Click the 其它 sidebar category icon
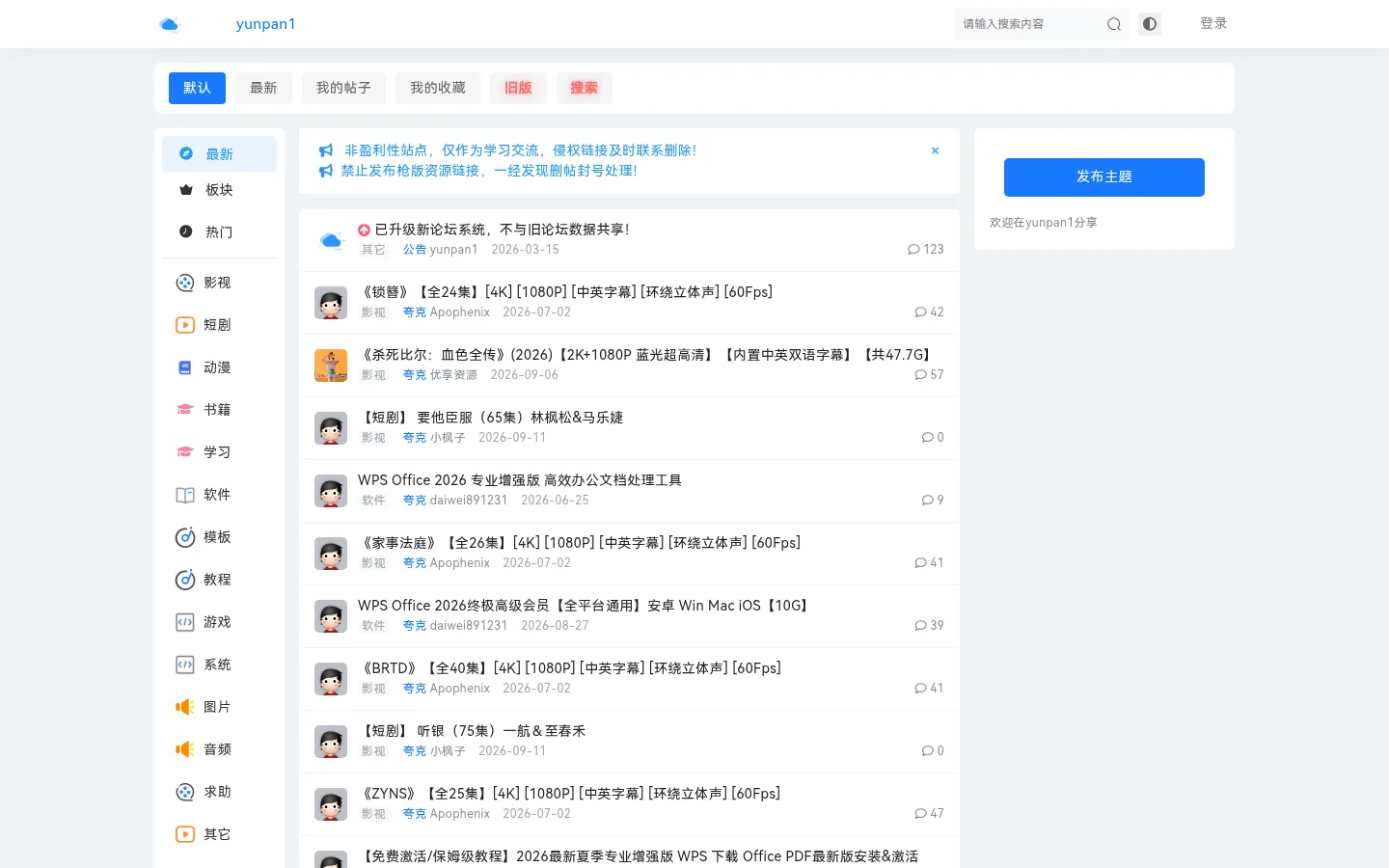Image resolution: width=1389 pixels, height=868 pixels. point(185,834)
